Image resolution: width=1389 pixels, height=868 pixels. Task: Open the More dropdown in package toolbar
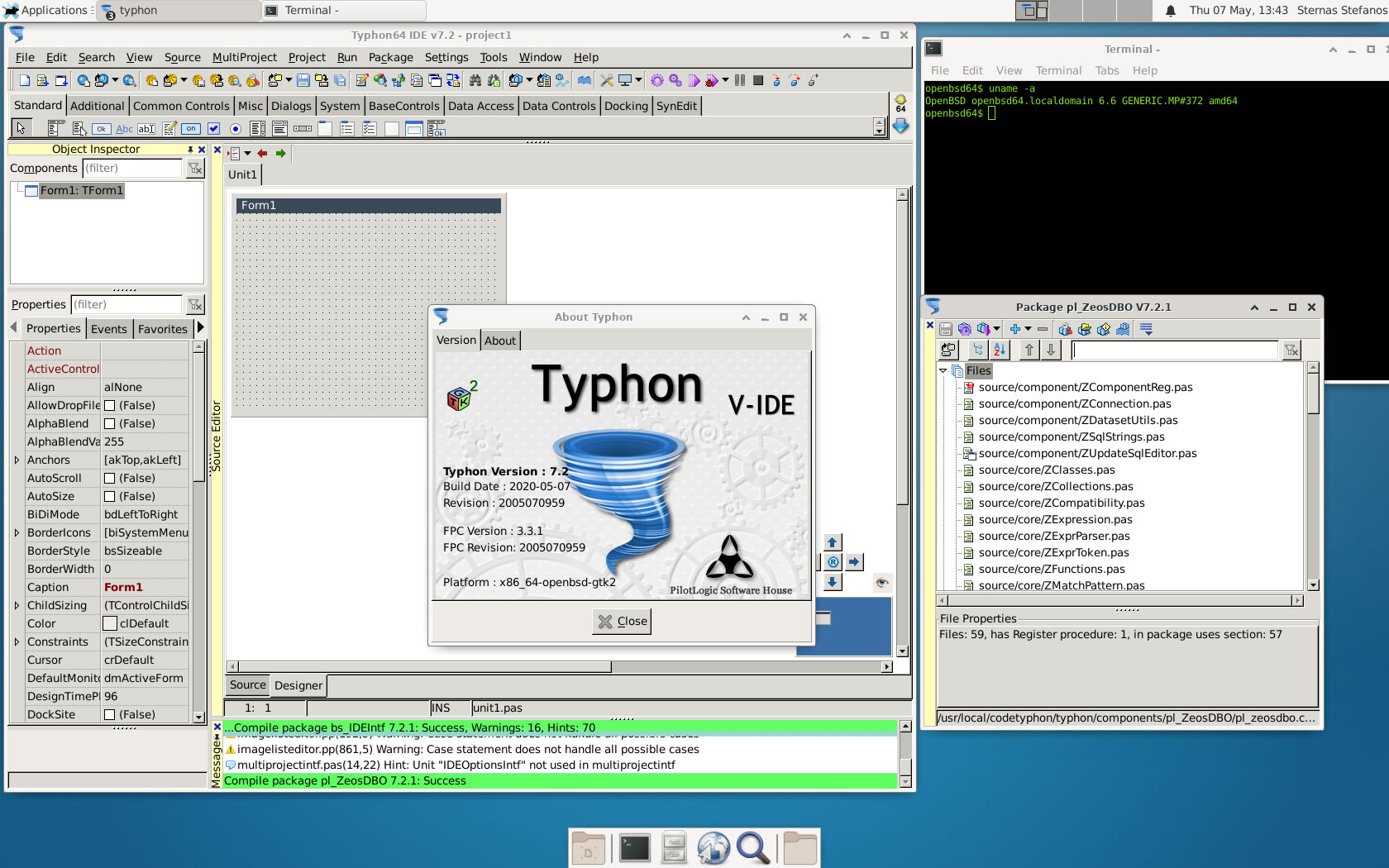(x=1146, y=329)
